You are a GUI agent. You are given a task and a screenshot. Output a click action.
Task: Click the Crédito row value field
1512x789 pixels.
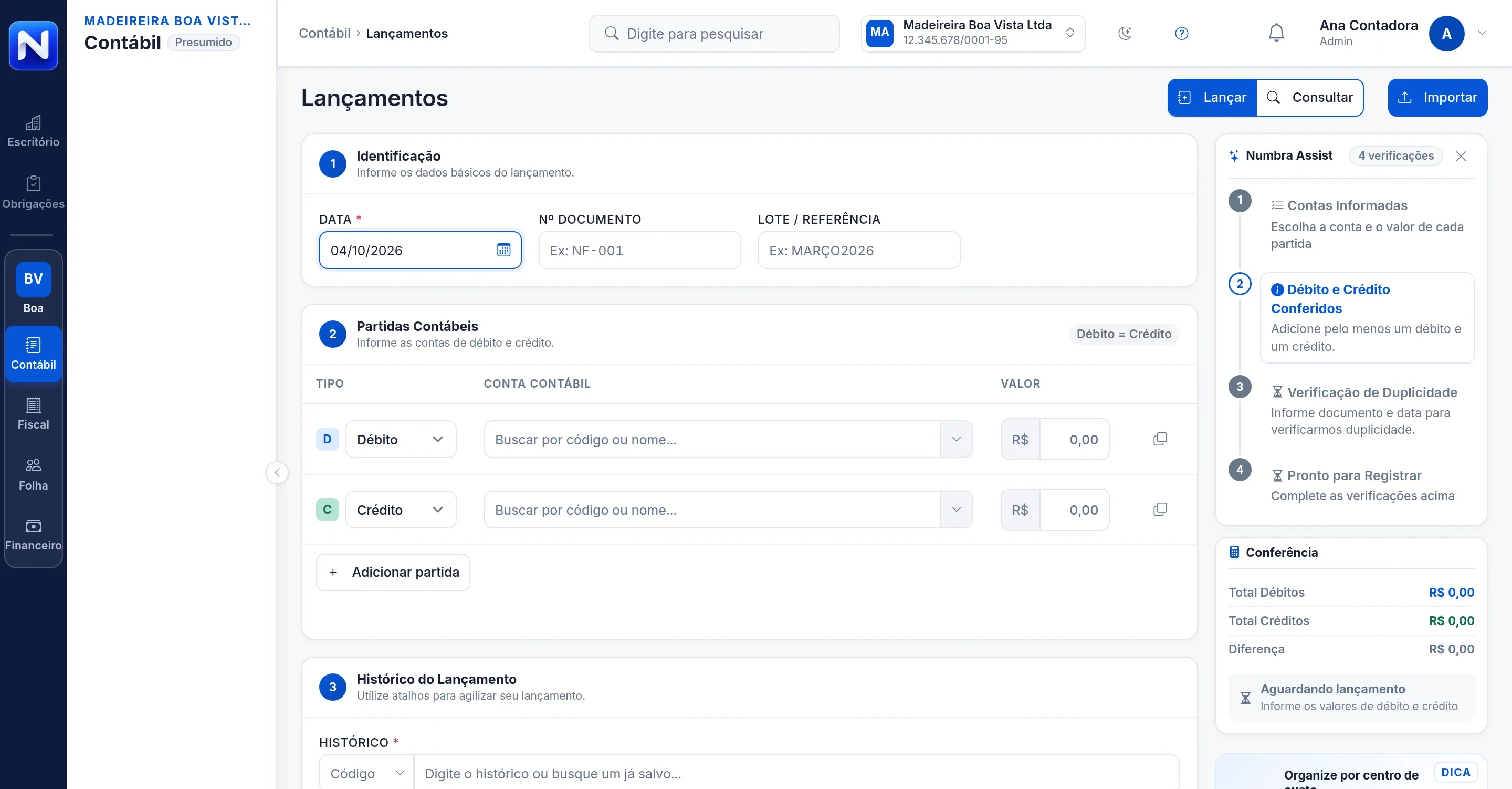tap(1074, 510)
